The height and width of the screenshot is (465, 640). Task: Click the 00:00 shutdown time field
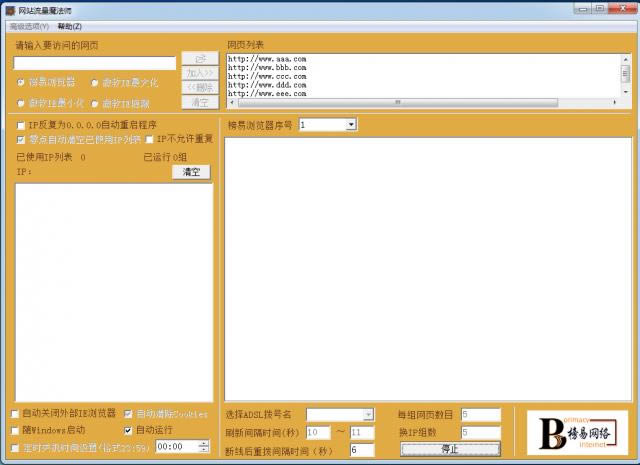click(177, 447)
